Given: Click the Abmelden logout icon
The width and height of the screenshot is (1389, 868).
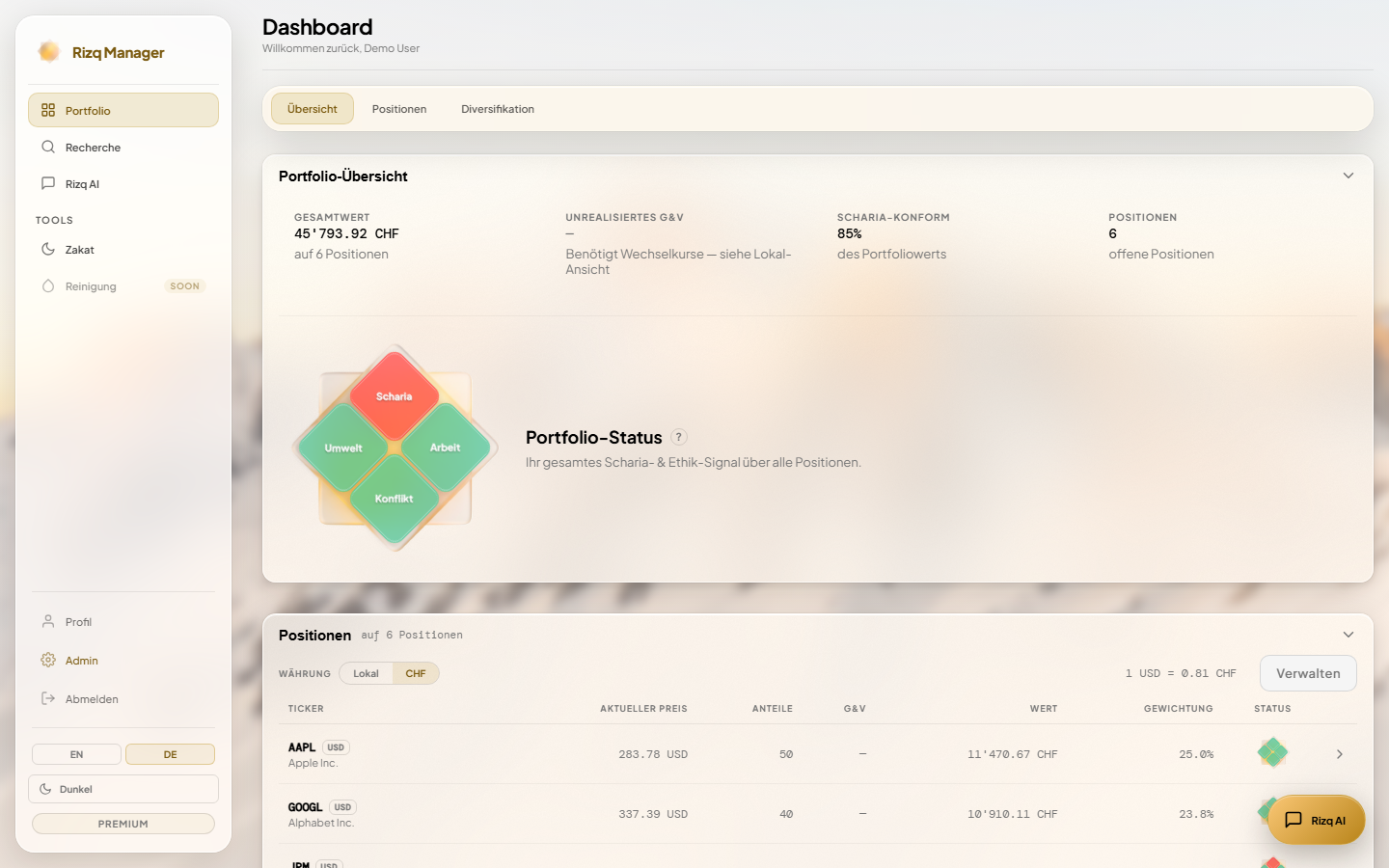Looking at the screenshot, I should click(48, 698).
